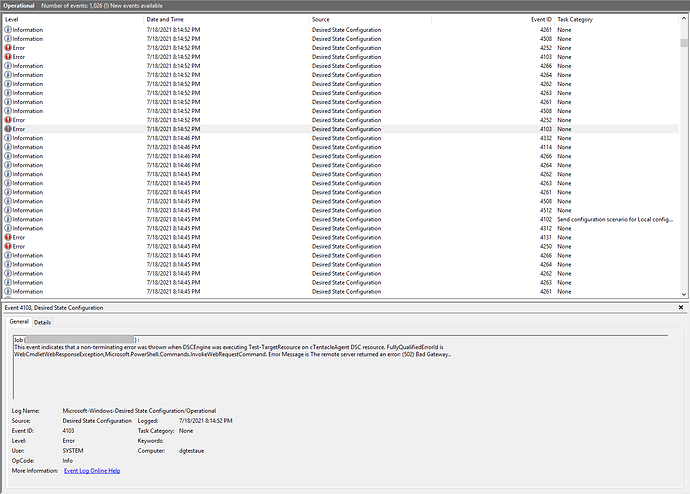Select the Event ID cell reading 4114
Screen dimensions: 690x494
(545, 147)
